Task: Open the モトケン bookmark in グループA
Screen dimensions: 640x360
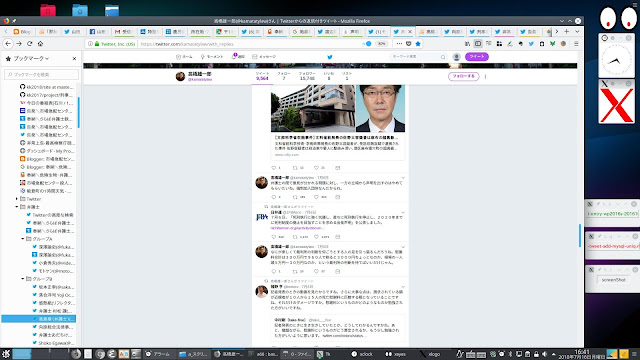Action: (x=53, y=271)
